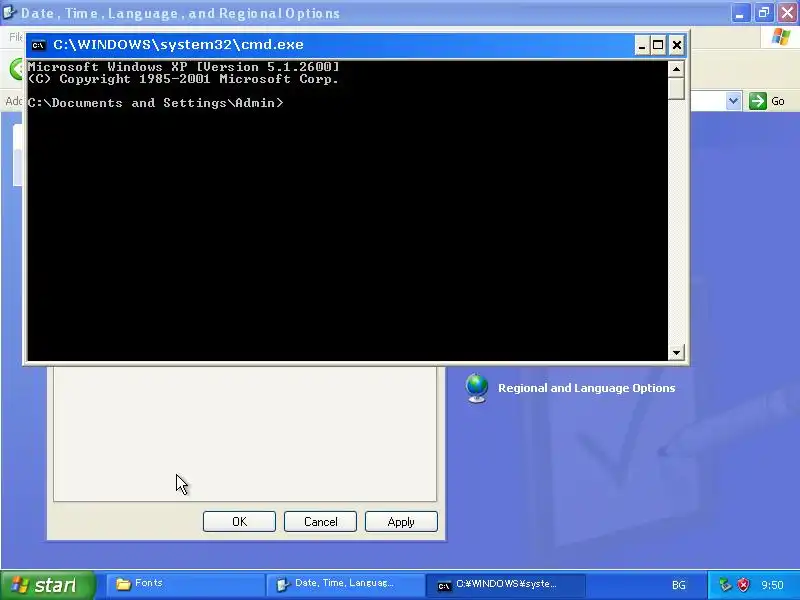The width and height of the screenshot is (800, 600).
Task: Click the OK button in the dialog
Action: (x=239, y=521)
